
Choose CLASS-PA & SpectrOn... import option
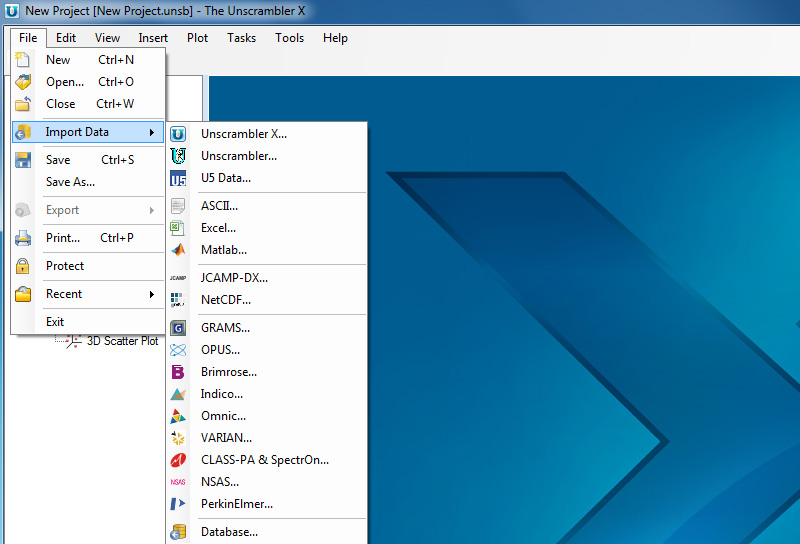click(264, 460)
